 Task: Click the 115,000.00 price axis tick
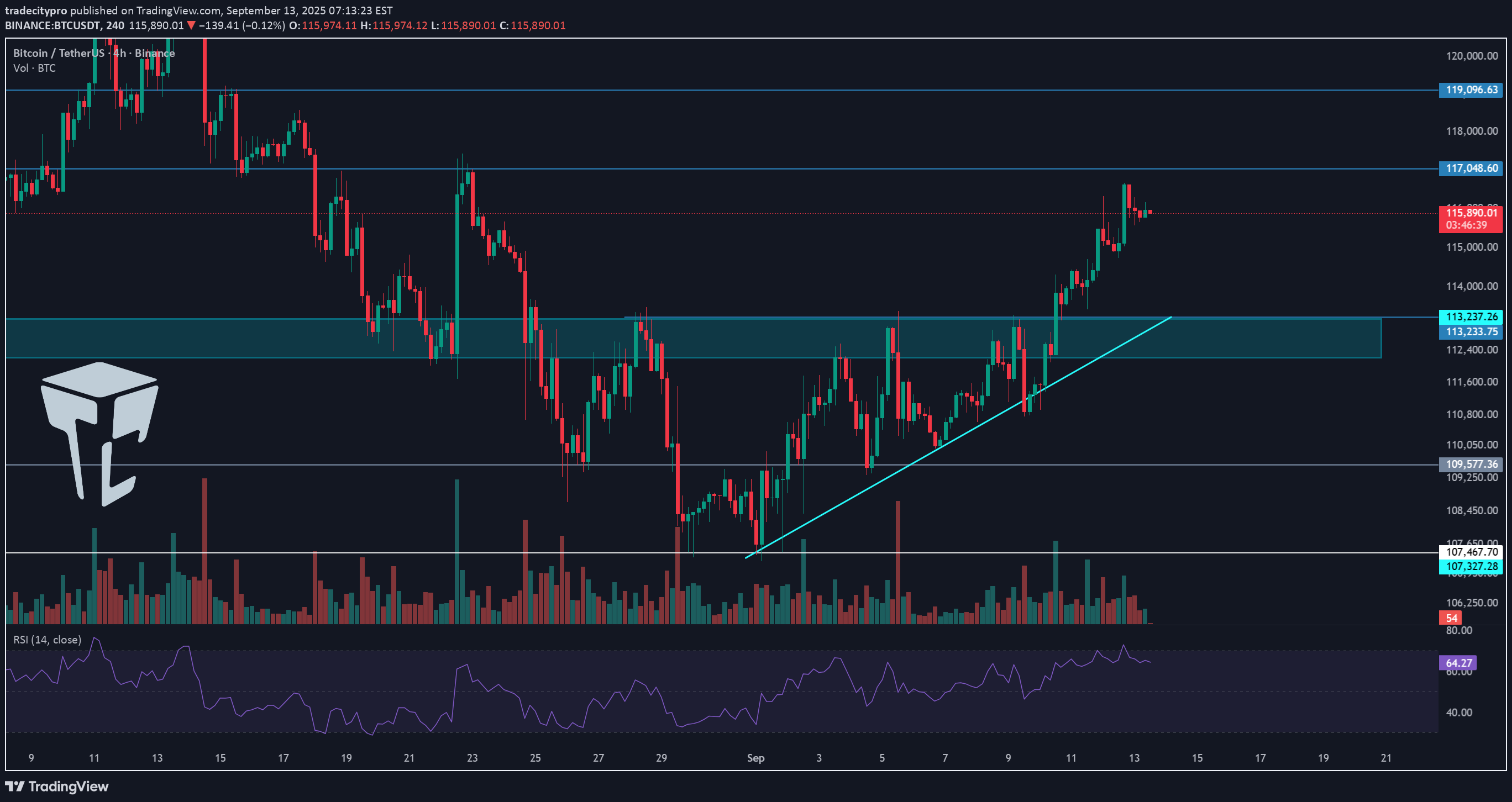[1472, 247]
